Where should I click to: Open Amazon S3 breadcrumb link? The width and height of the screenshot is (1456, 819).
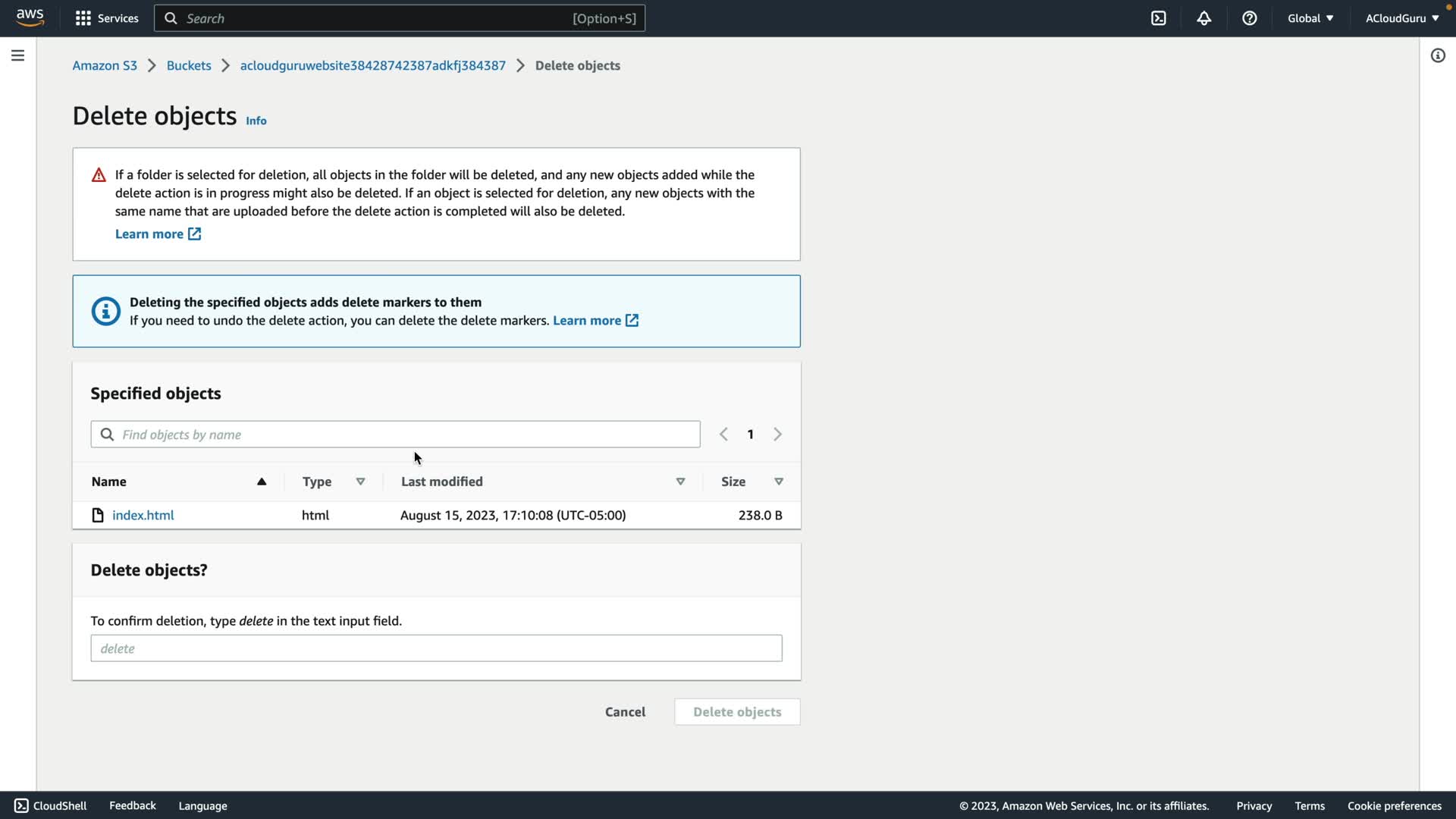click(x=105, y=65)
